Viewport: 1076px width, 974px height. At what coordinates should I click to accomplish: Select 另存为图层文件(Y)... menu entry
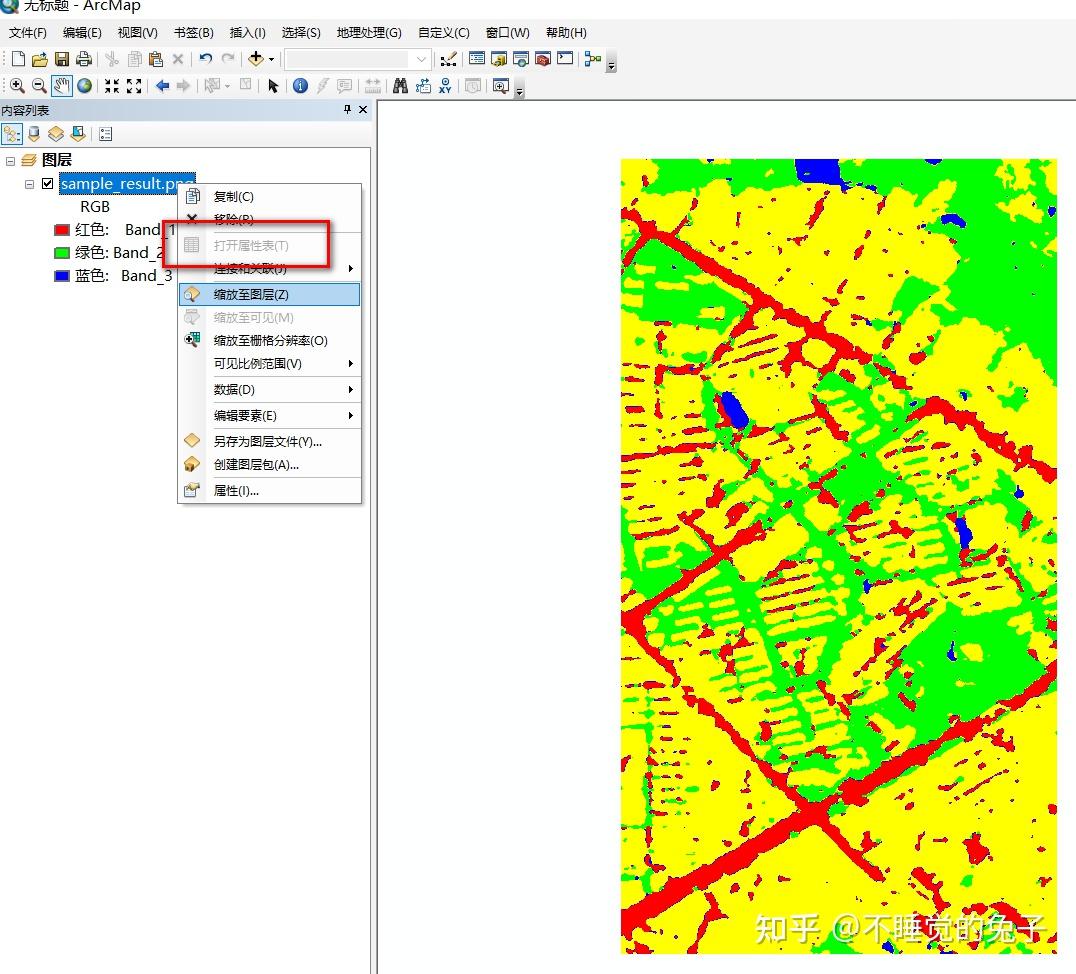pos(267,441)
